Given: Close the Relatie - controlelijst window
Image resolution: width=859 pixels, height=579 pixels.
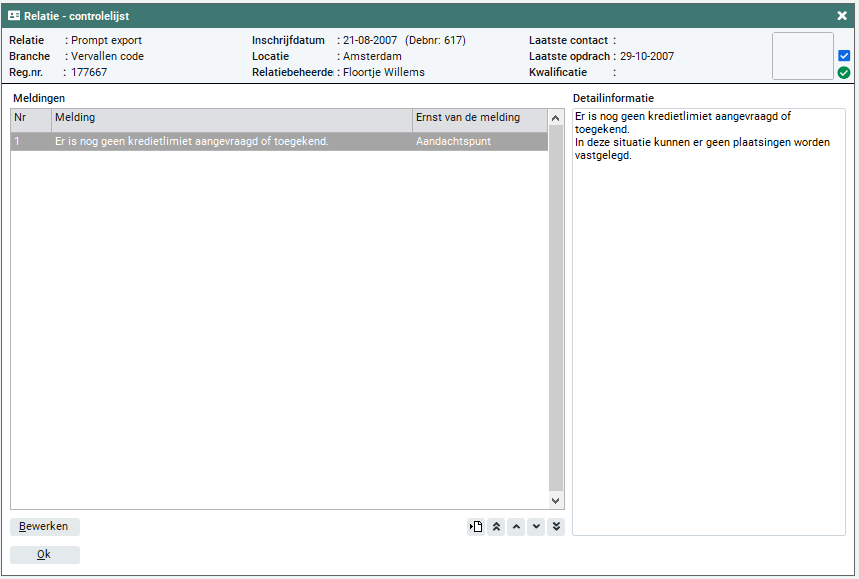Looking at the screenshot, I should click(842, 16).
